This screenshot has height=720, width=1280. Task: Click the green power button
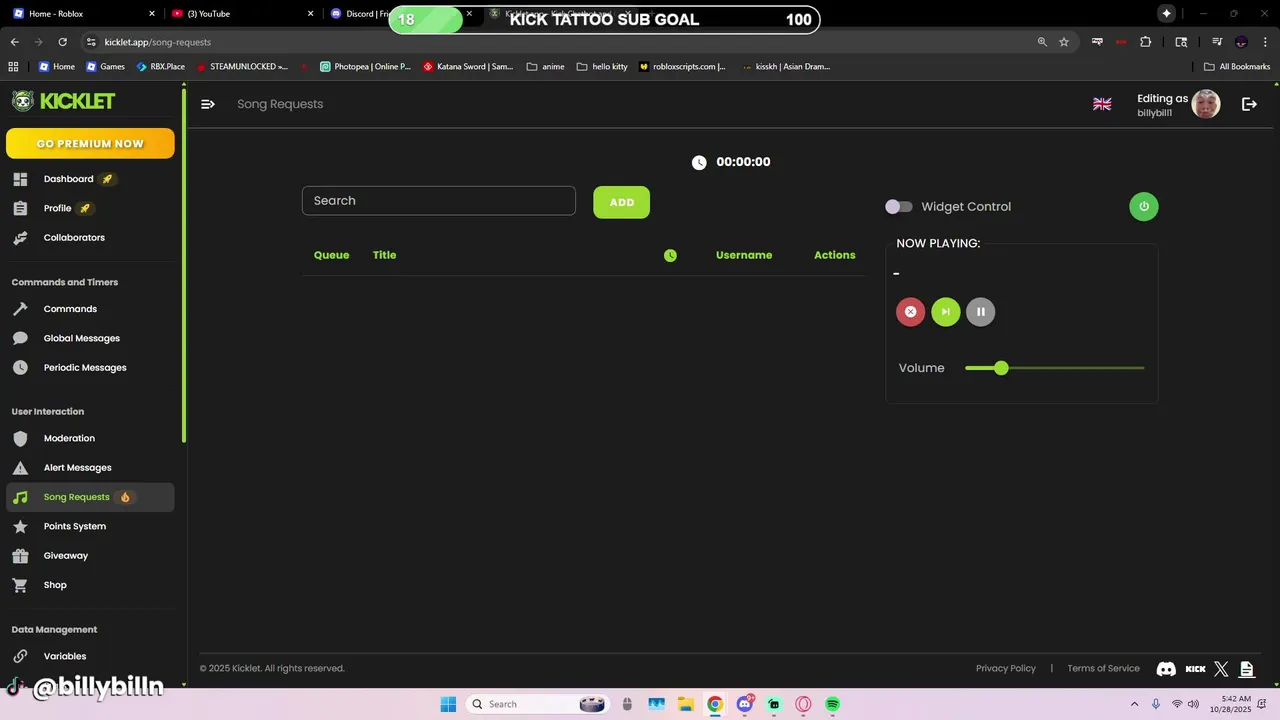click(x=1144, y=207)
